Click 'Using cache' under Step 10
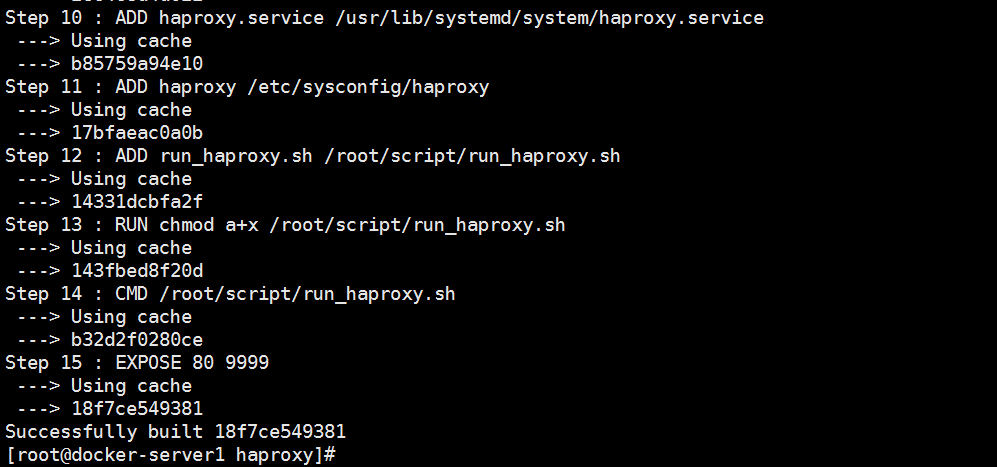This screenshot has height=467, width=997. click(131, 41)
